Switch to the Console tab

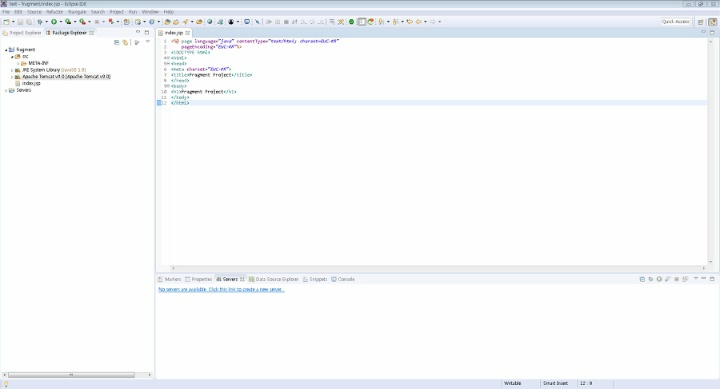(343, 279)
